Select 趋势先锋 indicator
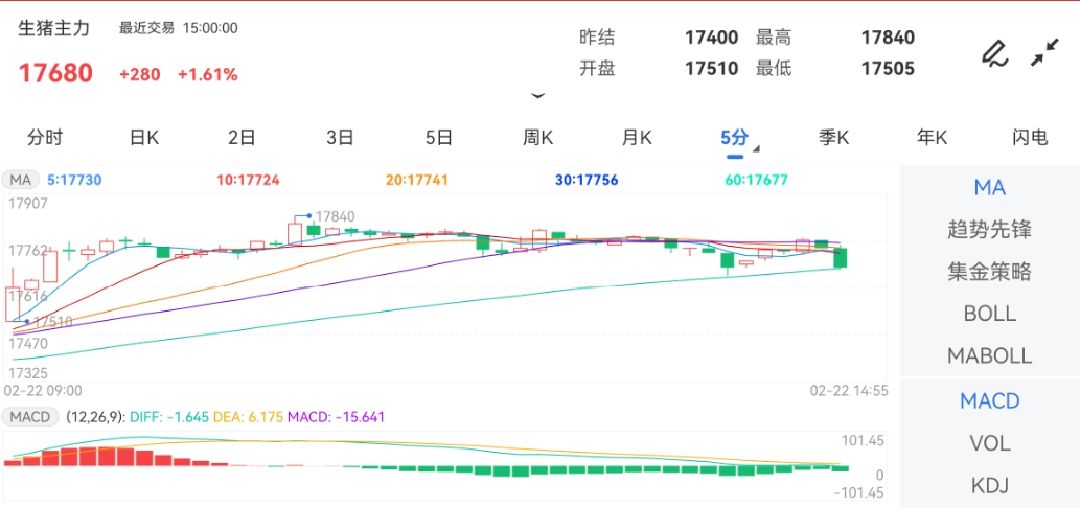 (990, 229)
